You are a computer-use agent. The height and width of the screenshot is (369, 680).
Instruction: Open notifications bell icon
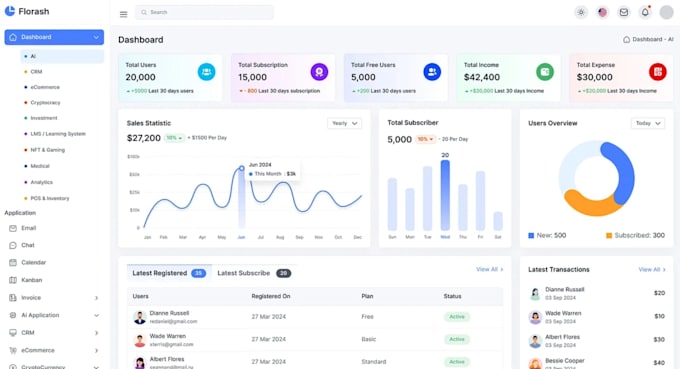click(x=645, y=12)
